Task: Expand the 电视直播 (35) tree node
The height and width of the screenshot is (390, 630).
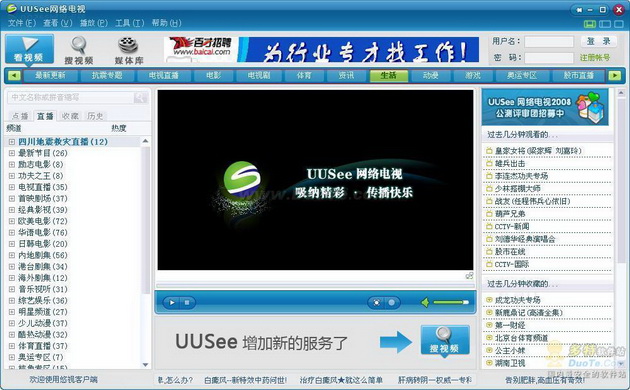Action: point(12,187)
